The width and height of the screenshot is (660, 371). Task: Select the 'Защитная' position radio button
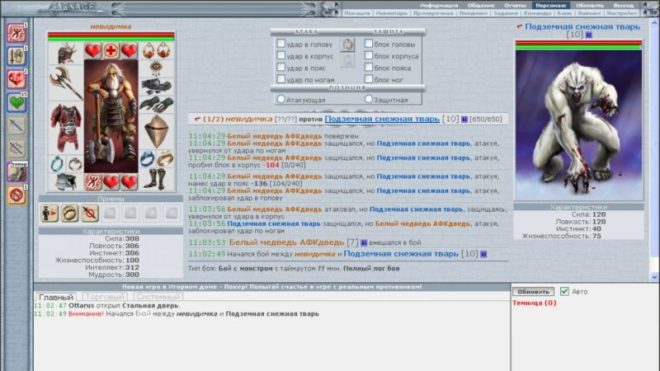point(369,99)
